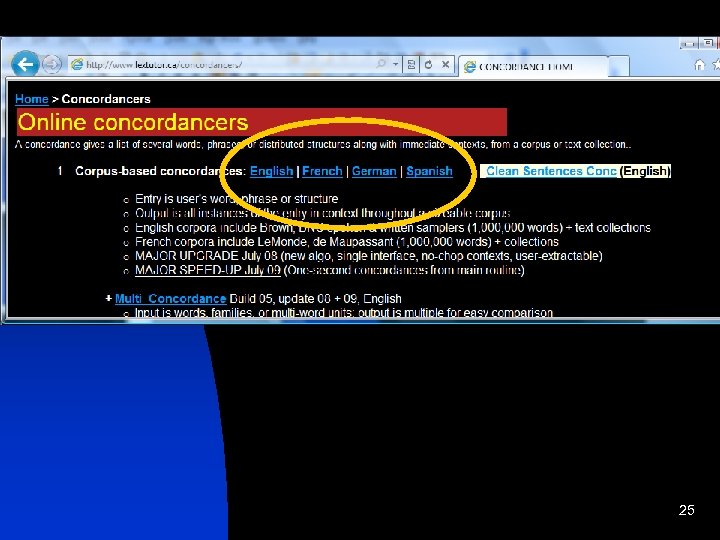Click the browser Forward arrow button

tap(52, 64)
